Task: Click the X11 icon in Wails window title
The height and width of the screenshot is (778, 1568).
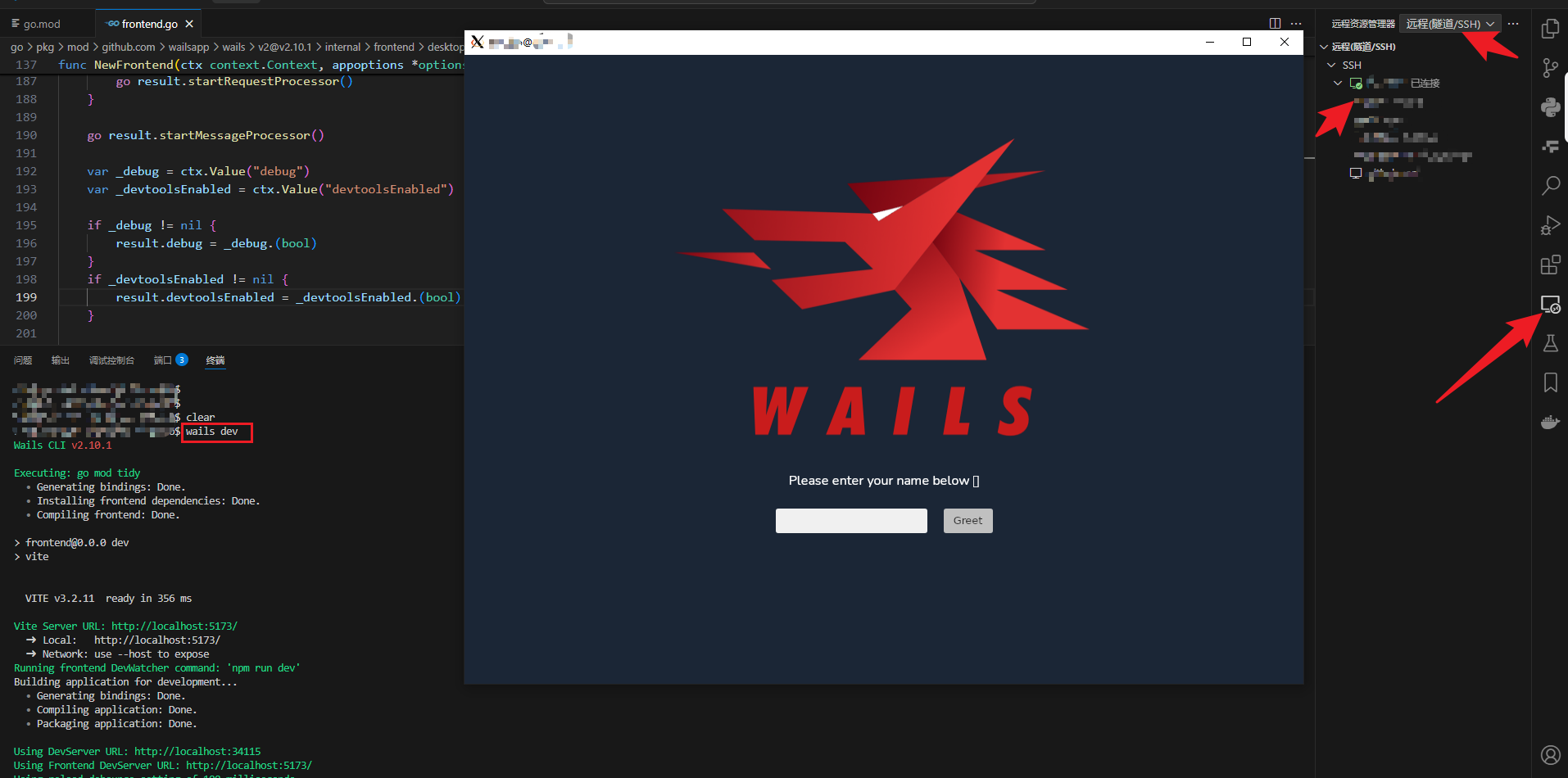Action: point(478,42)
